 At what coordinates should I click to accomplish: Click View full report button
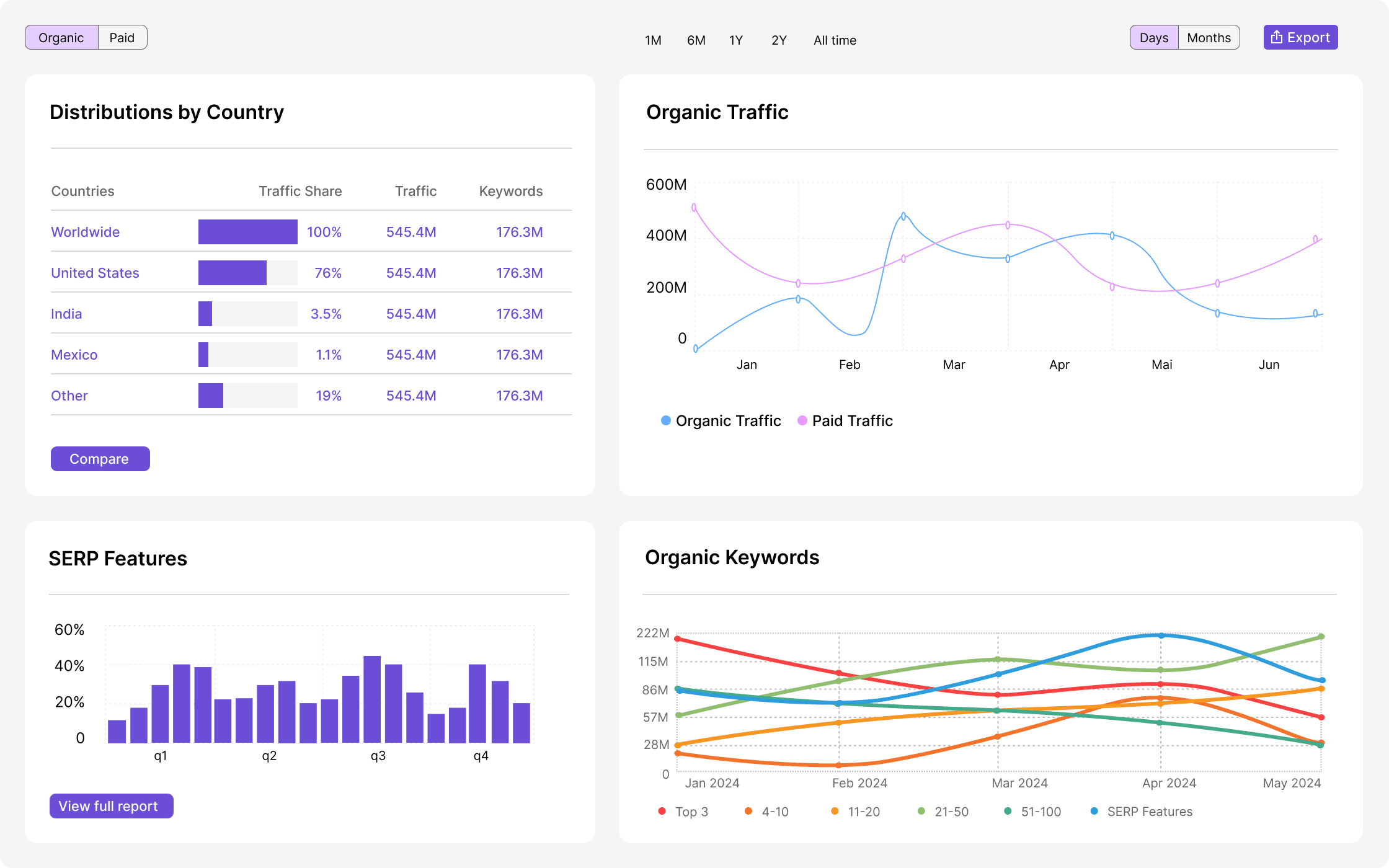point(108,805)
